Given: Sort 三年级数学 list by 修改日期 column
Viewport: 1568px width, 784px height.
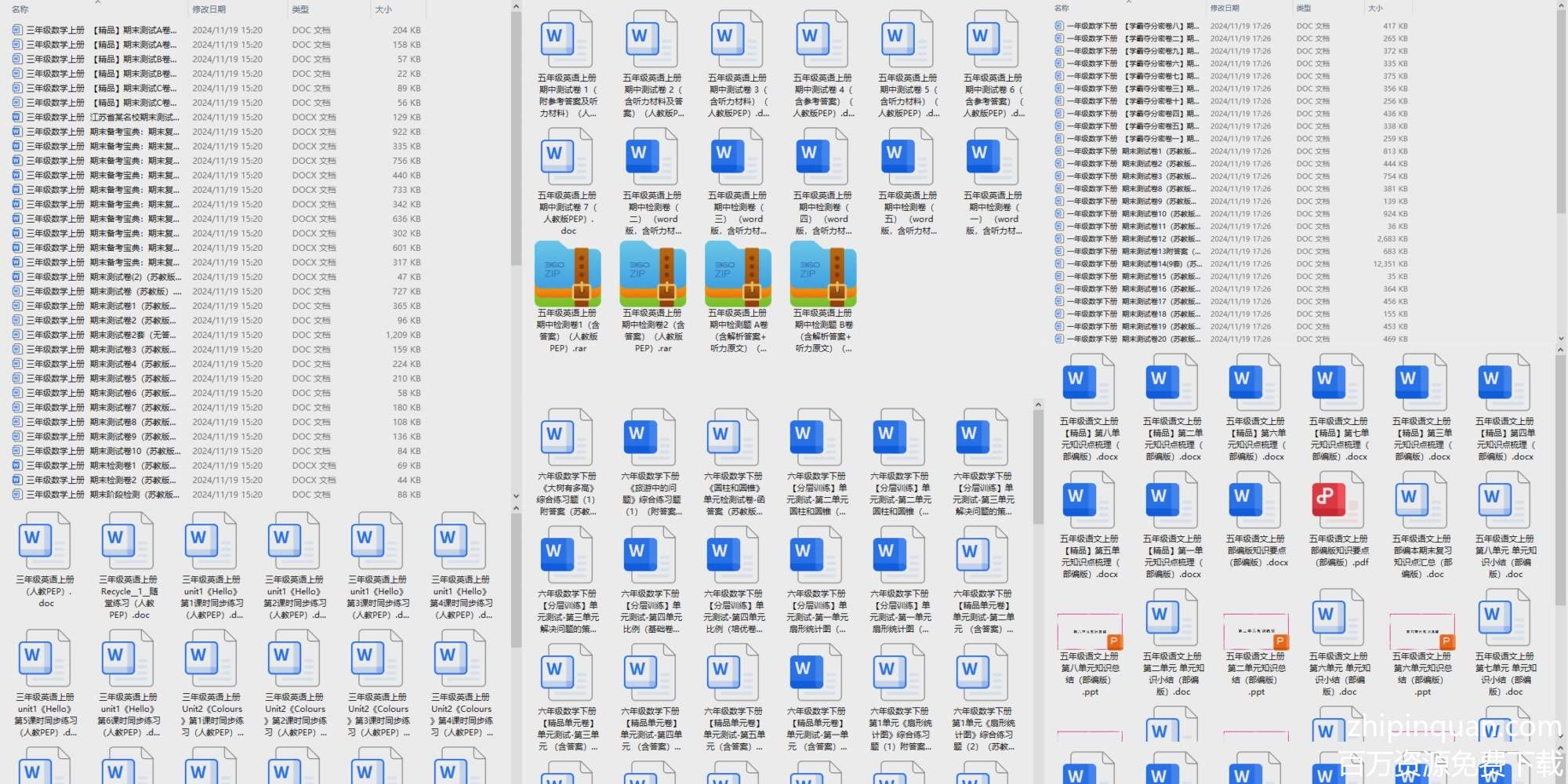Looking at the screenshot, I should click(209, 9).
